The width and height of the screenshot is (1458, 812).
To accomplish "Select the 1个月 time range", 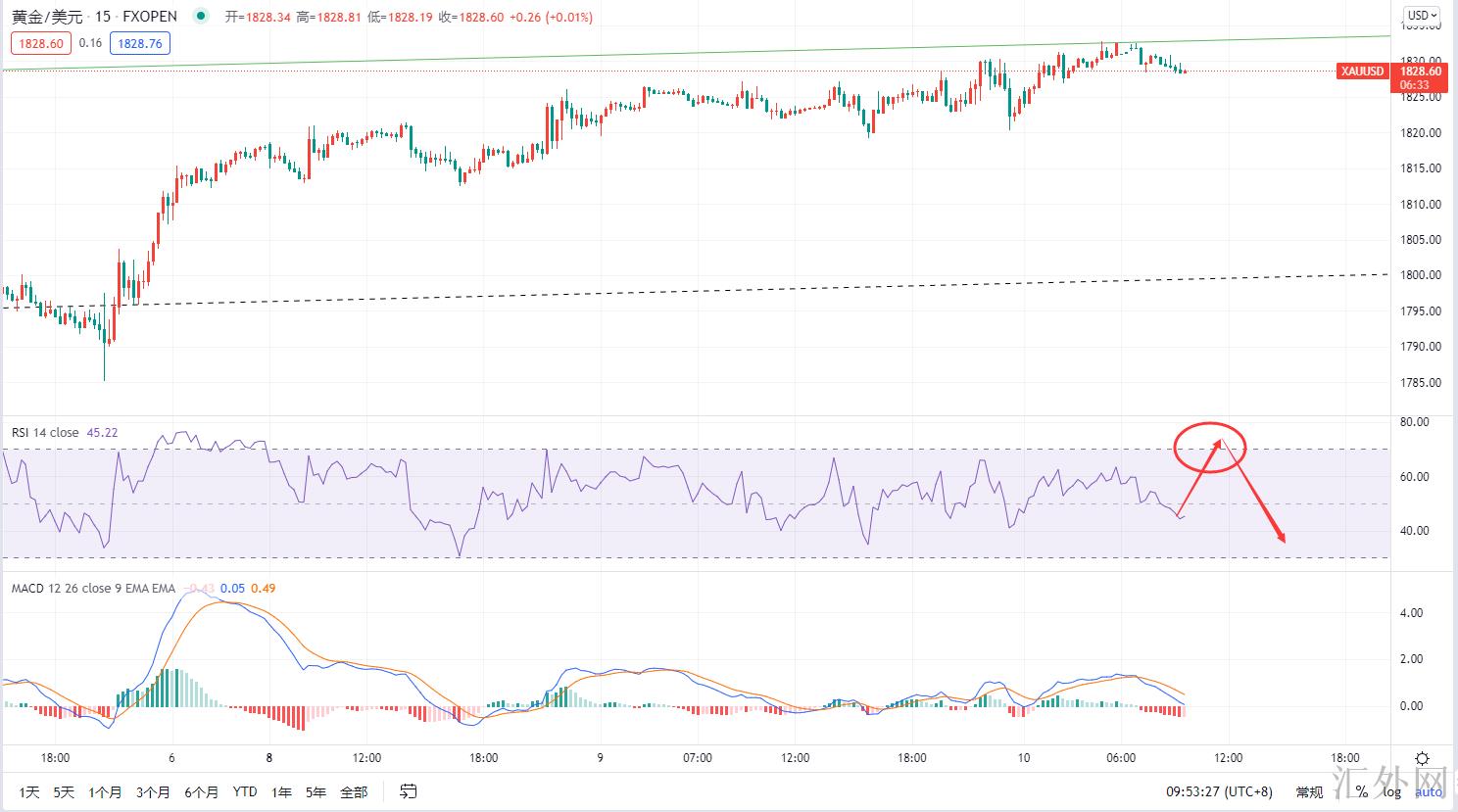I will tap(105, 791).
